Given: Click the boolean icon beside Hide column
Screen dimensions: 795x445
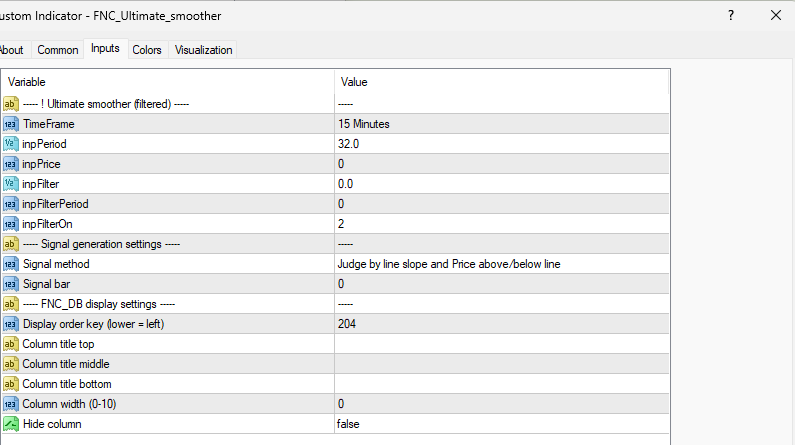Looking at the screenshot, I should pos(11,424).
